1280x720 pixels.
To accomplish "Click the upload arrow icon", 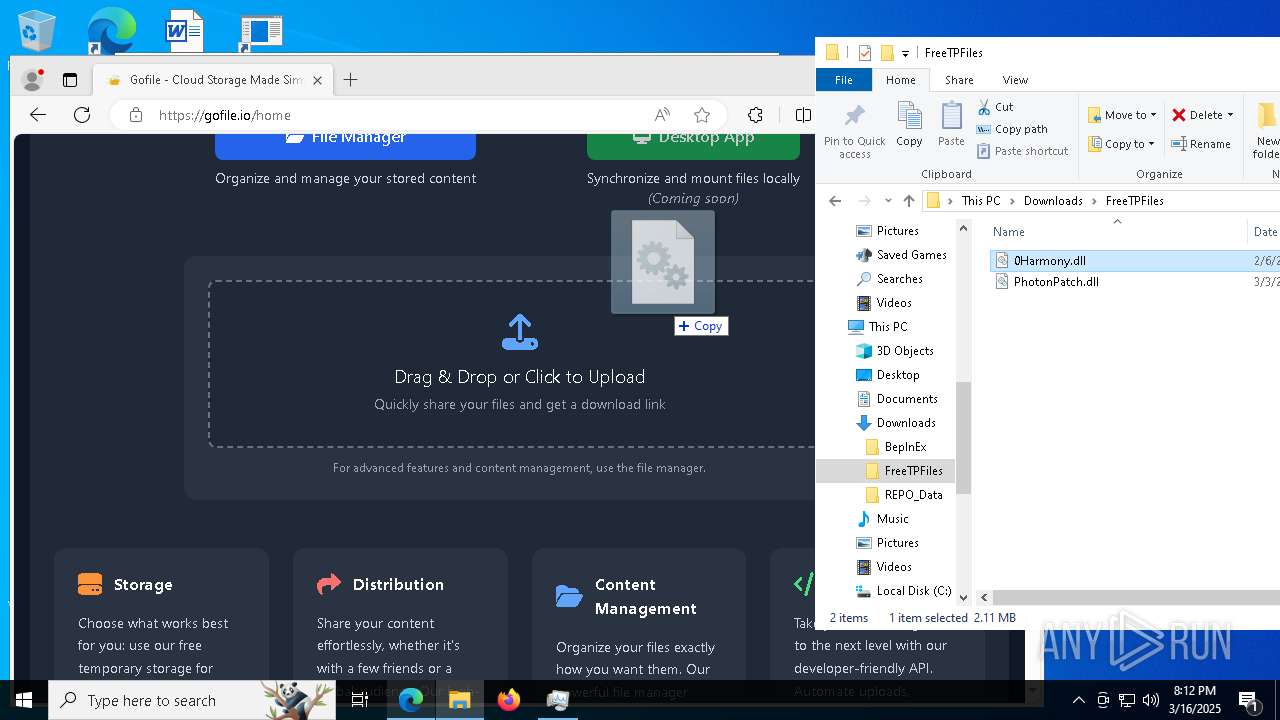I will tap(520, 333).
